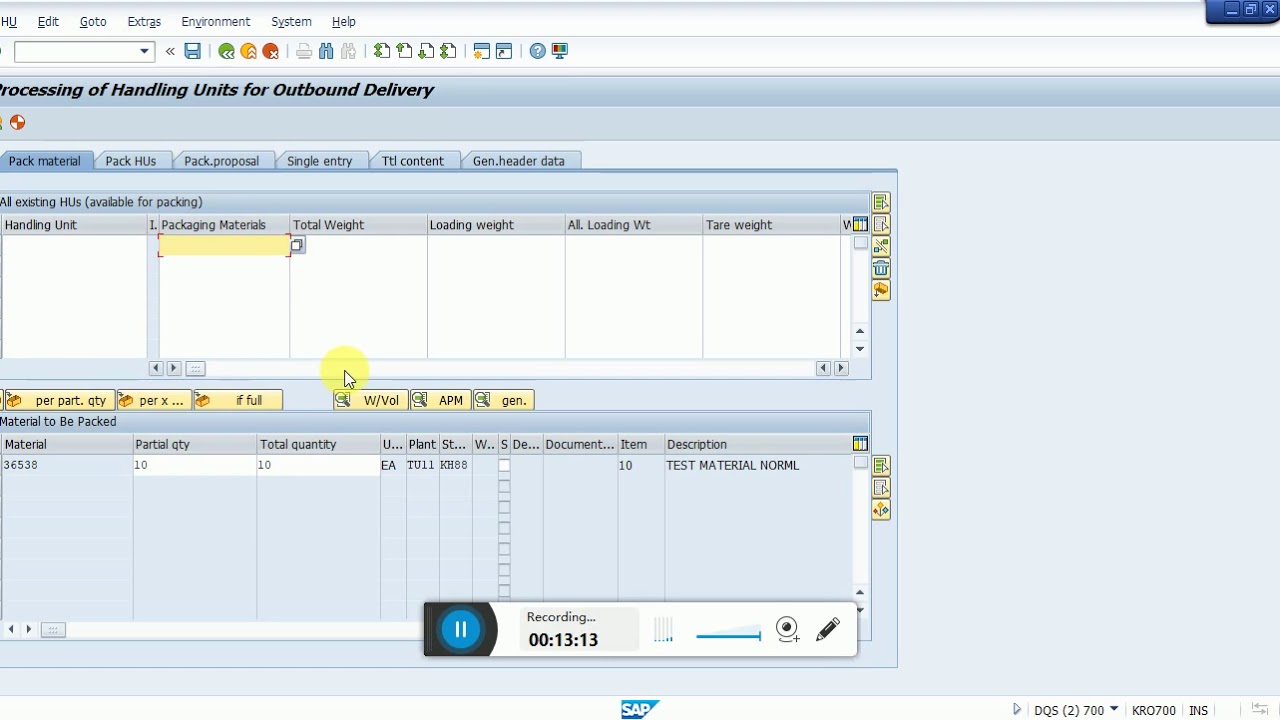Click the Select All icon beside the HU table
The width and height of the screenshot is (1280, 720).
pyautogui.click(x=881, y=203)
